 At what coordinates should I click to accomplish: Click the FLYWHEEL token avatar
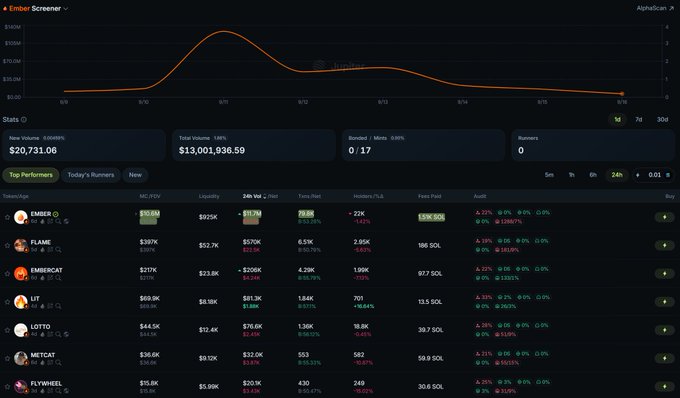[x=20, y=387]
